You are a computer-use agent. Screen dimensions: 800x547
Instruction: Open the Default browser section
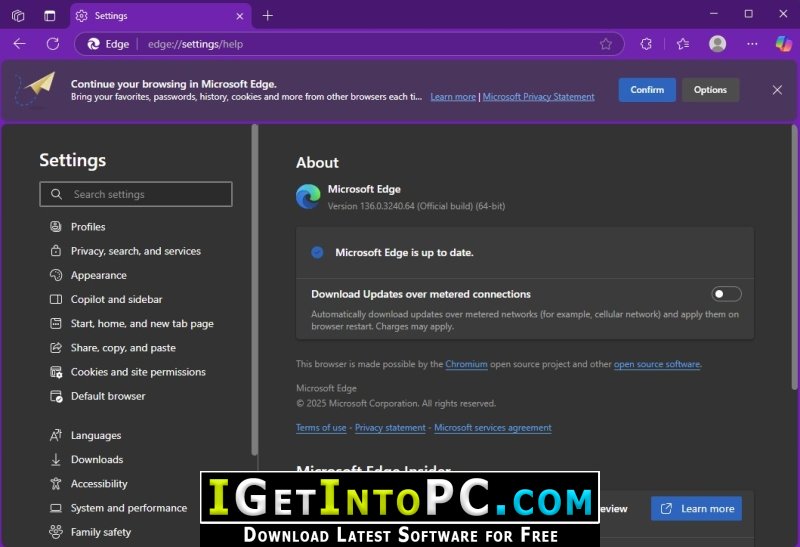108,396
